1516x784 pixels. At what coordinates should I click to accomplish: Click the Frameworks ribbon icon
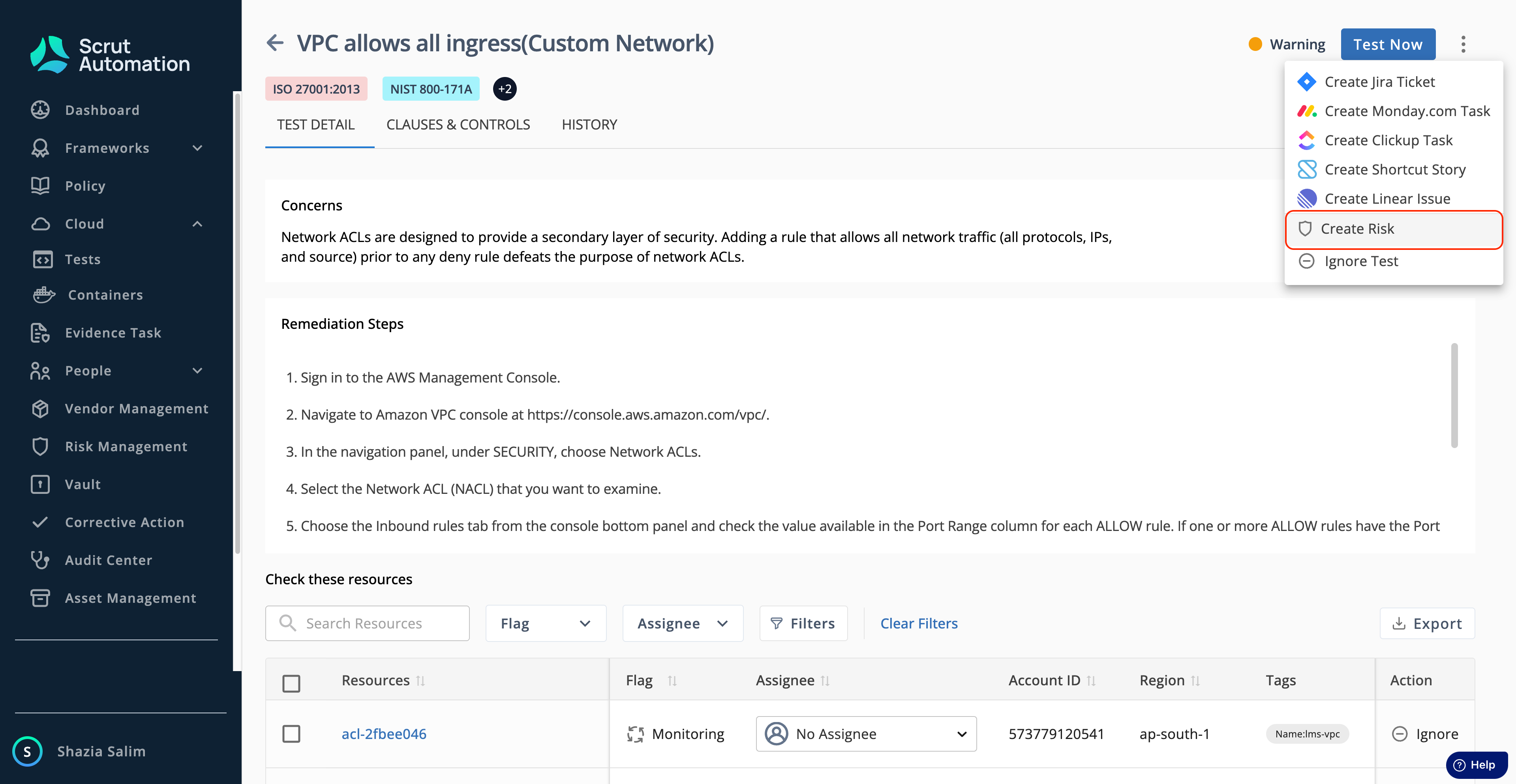click(x=40, y=148)
